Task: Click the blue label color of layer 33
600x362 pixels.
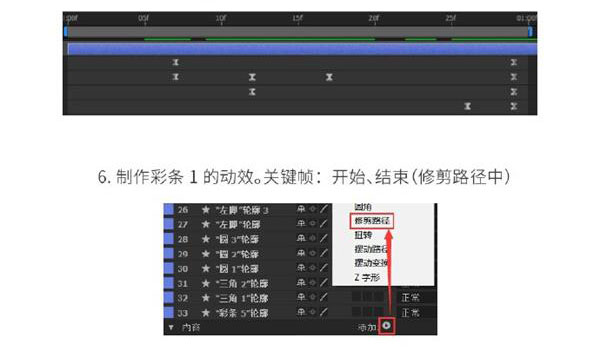Action: pos(169,312)
